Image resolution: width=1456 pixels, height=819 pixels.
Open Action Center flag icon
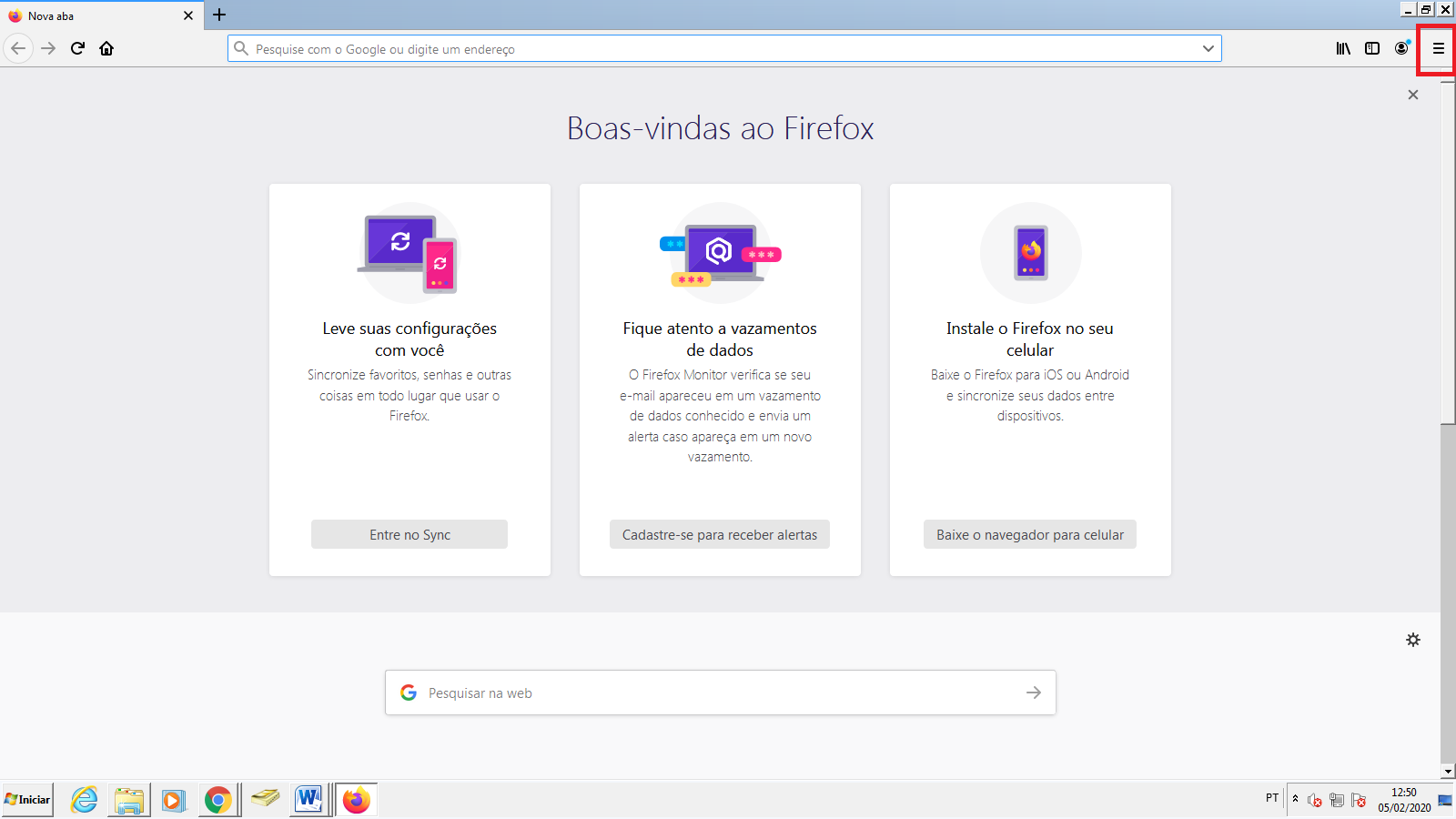point(1359,800)
